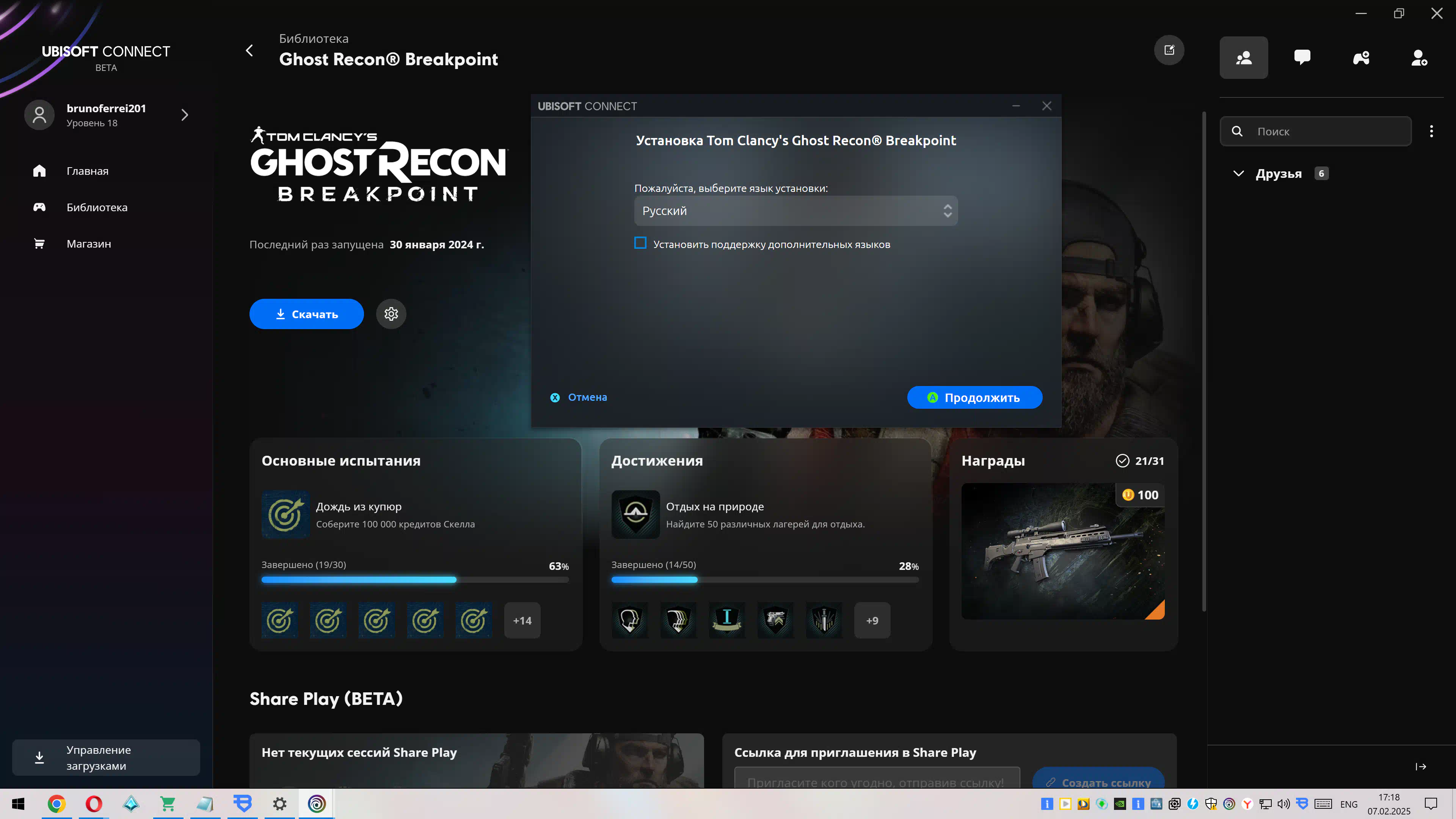Click the Дождь из купюр challenge icon
Image resolution: width=1456 pixels, height=819 pixels.
pyautogui.click(x=286, y=515)
